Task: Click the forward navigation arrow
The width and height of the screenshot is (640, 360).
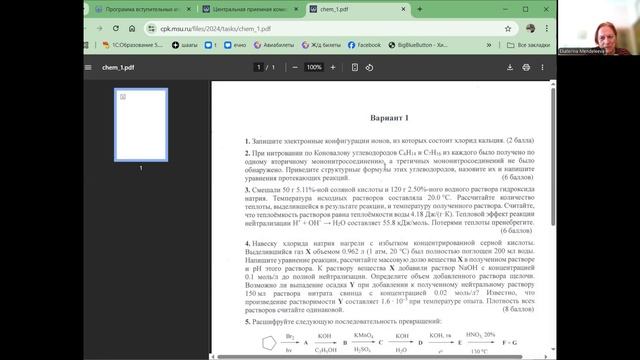Action: pos(100,28)
